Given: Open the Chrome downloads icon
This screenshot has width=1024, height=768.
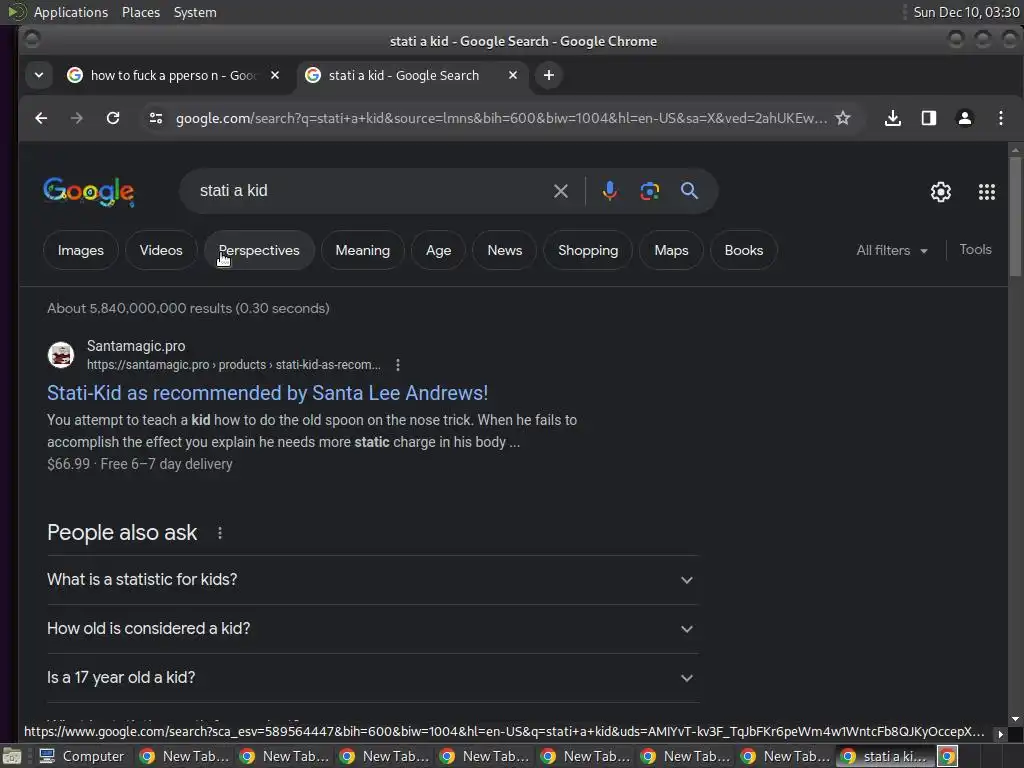Looking at the screenshot, I should coord(893,118).
